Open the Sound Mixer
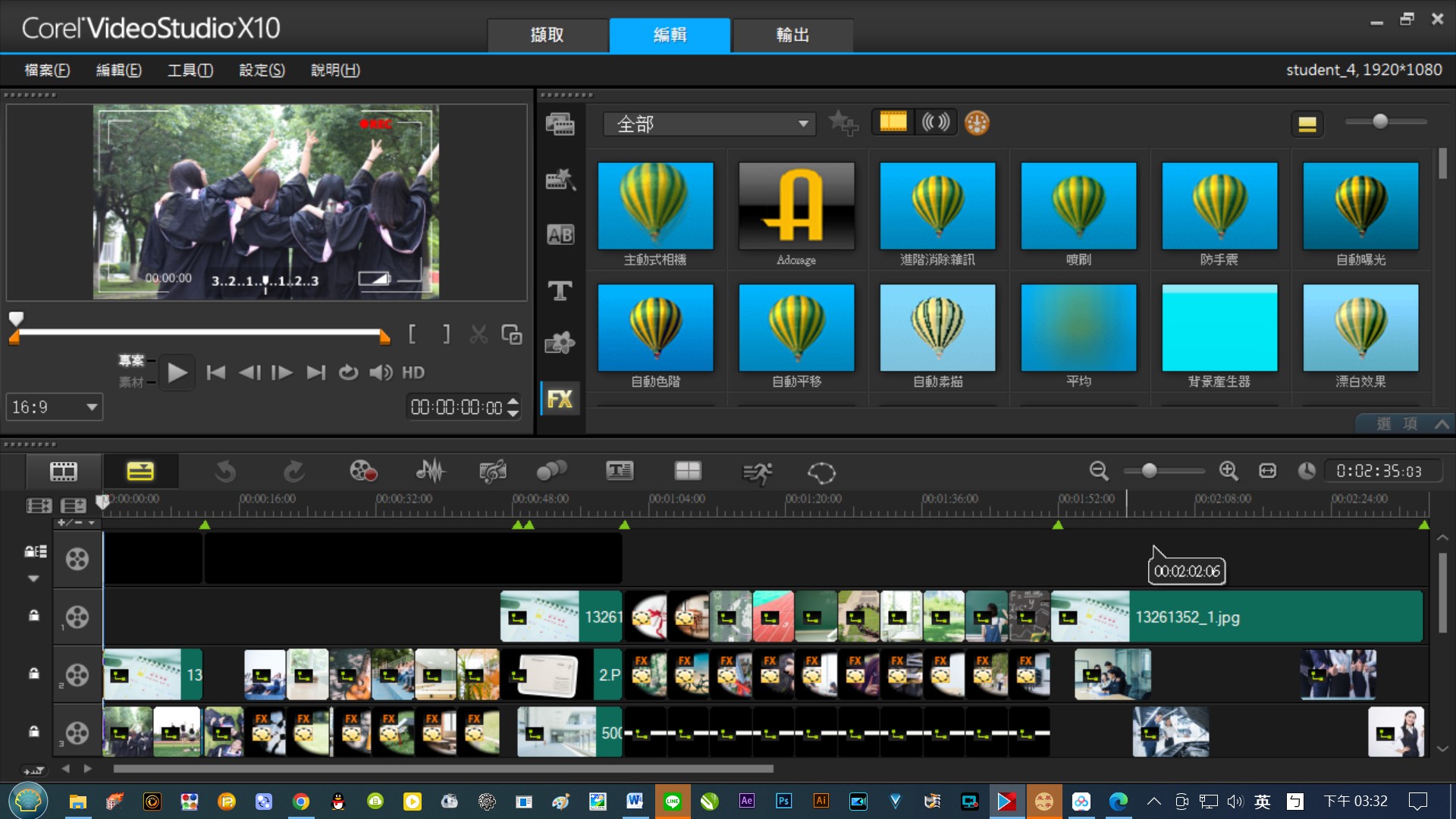This screenshot has height=819, width=1456. point(431,472)
